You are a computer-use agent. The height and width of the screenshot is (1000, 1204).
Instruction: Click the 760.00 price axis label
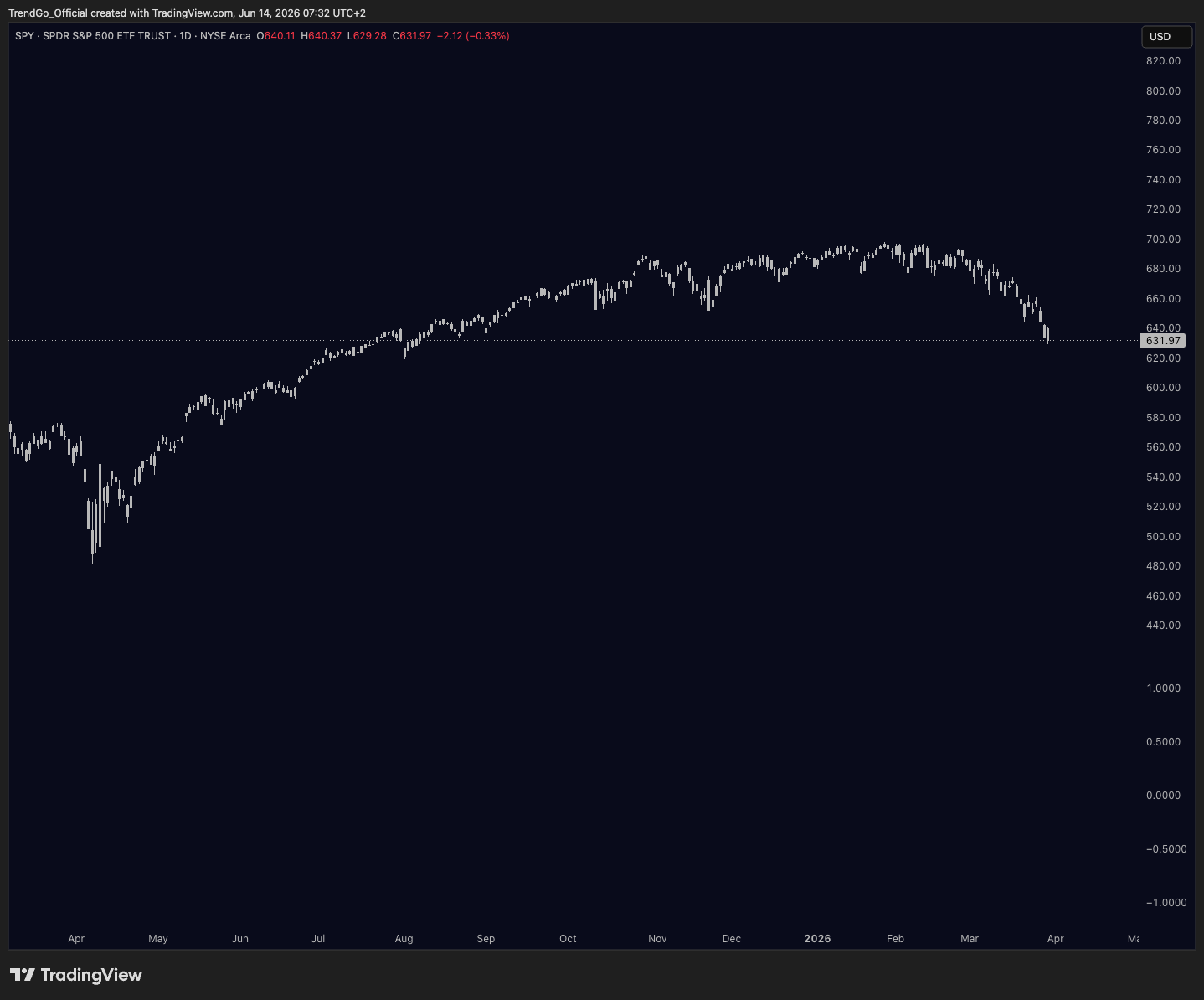1163,150
